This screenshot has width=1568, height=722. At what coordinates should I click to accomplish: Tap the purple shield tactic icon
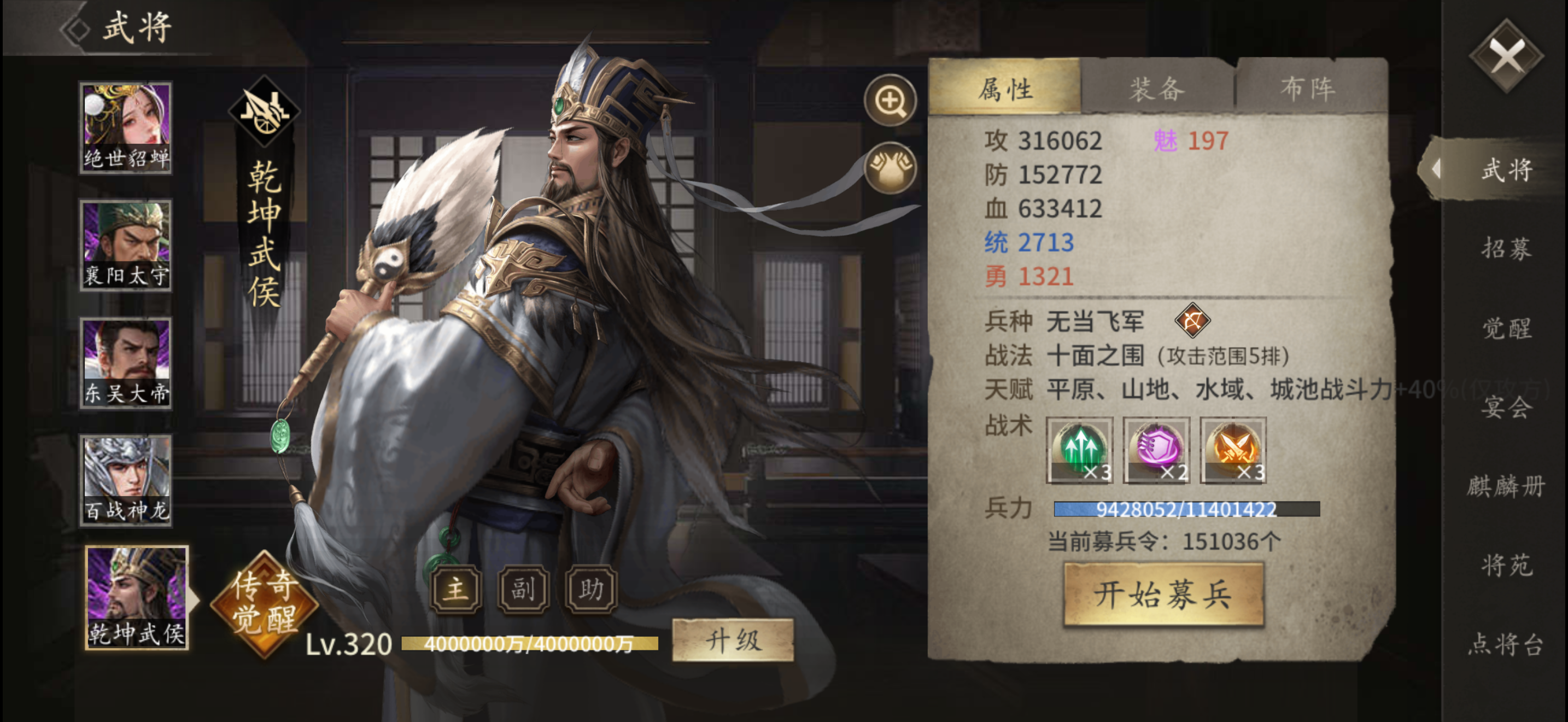[x=1156, y=450]
